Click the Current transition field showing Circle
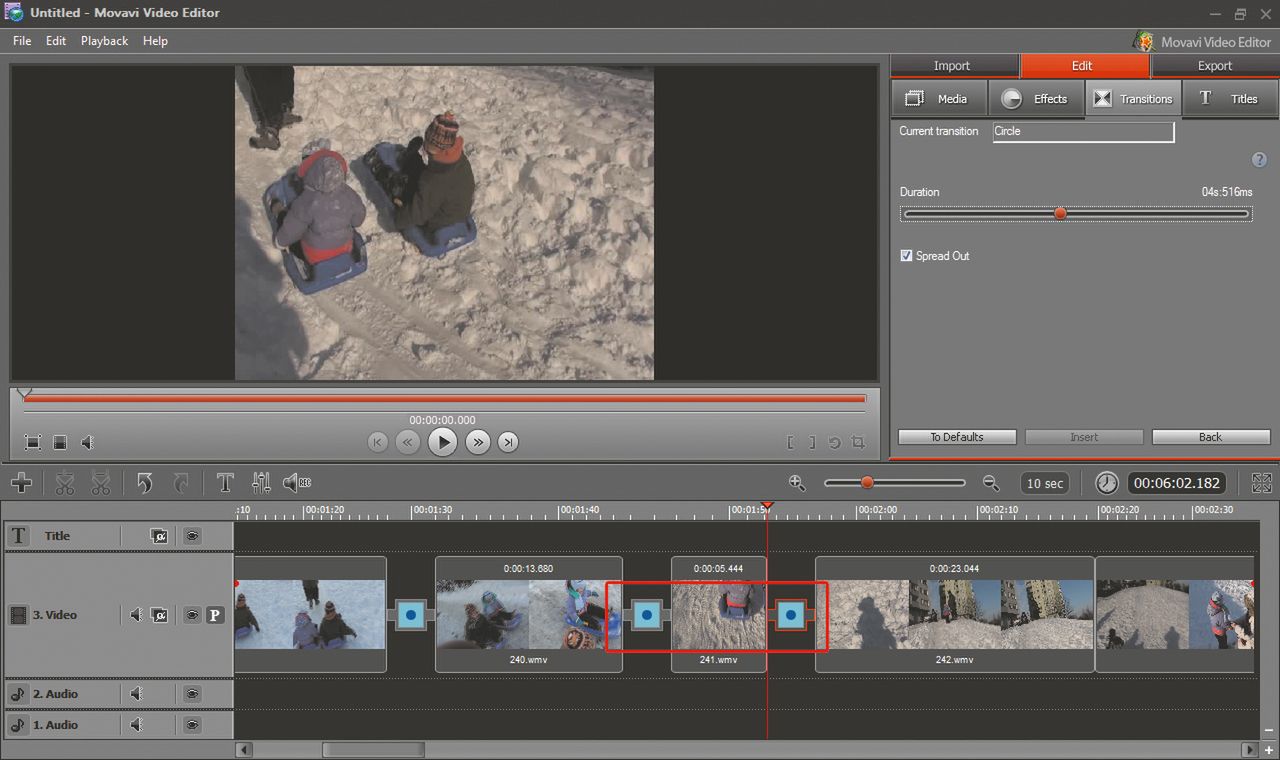This screenshot has width=1280, height=760. [1083, 132]
